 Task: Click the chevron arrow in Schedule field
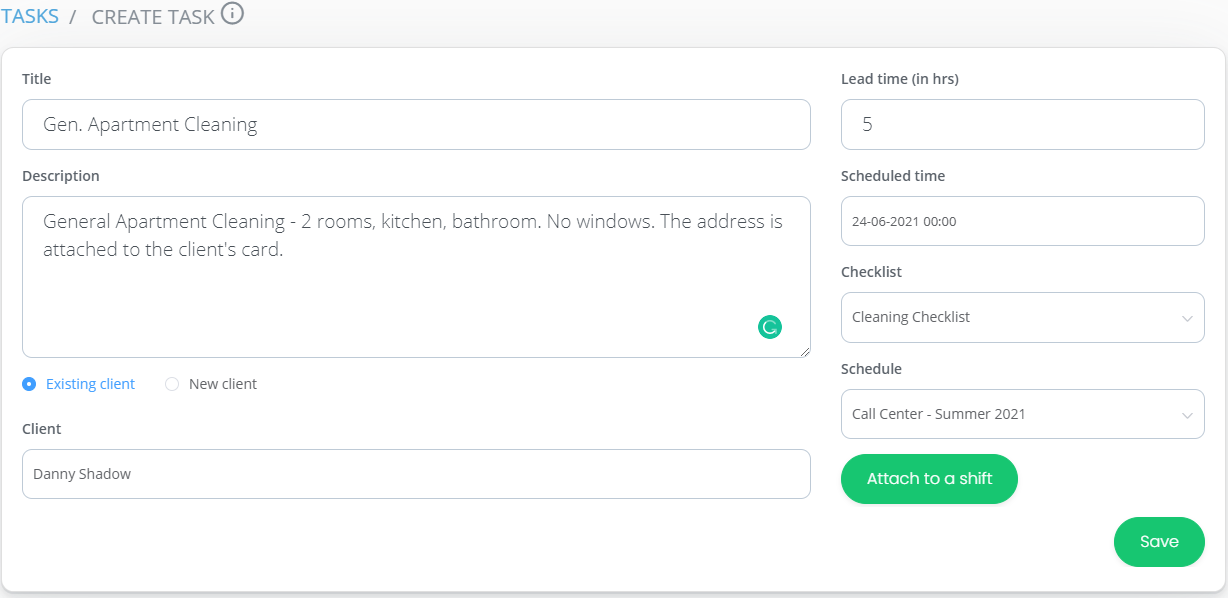(x=1187, y=415)
